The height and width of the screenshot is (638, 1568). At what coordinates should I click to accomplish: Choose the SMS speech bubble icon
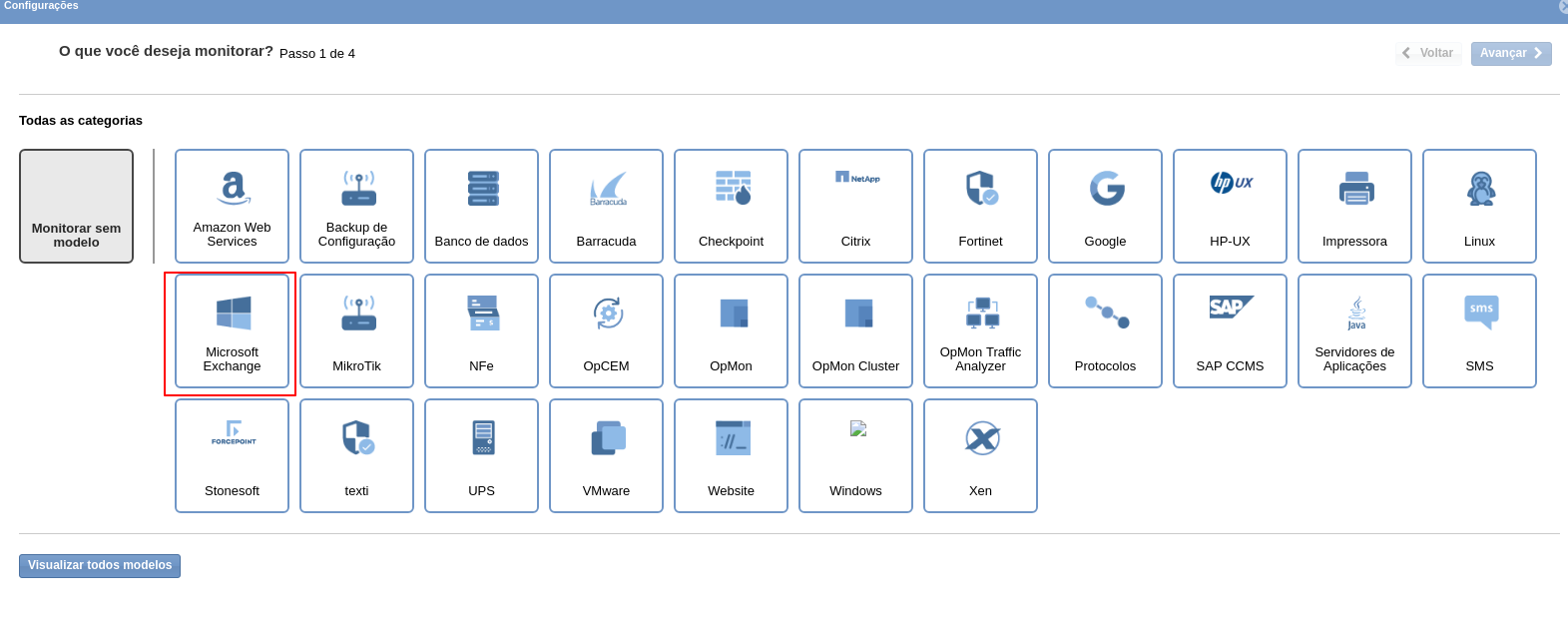tap(1480, 312)
